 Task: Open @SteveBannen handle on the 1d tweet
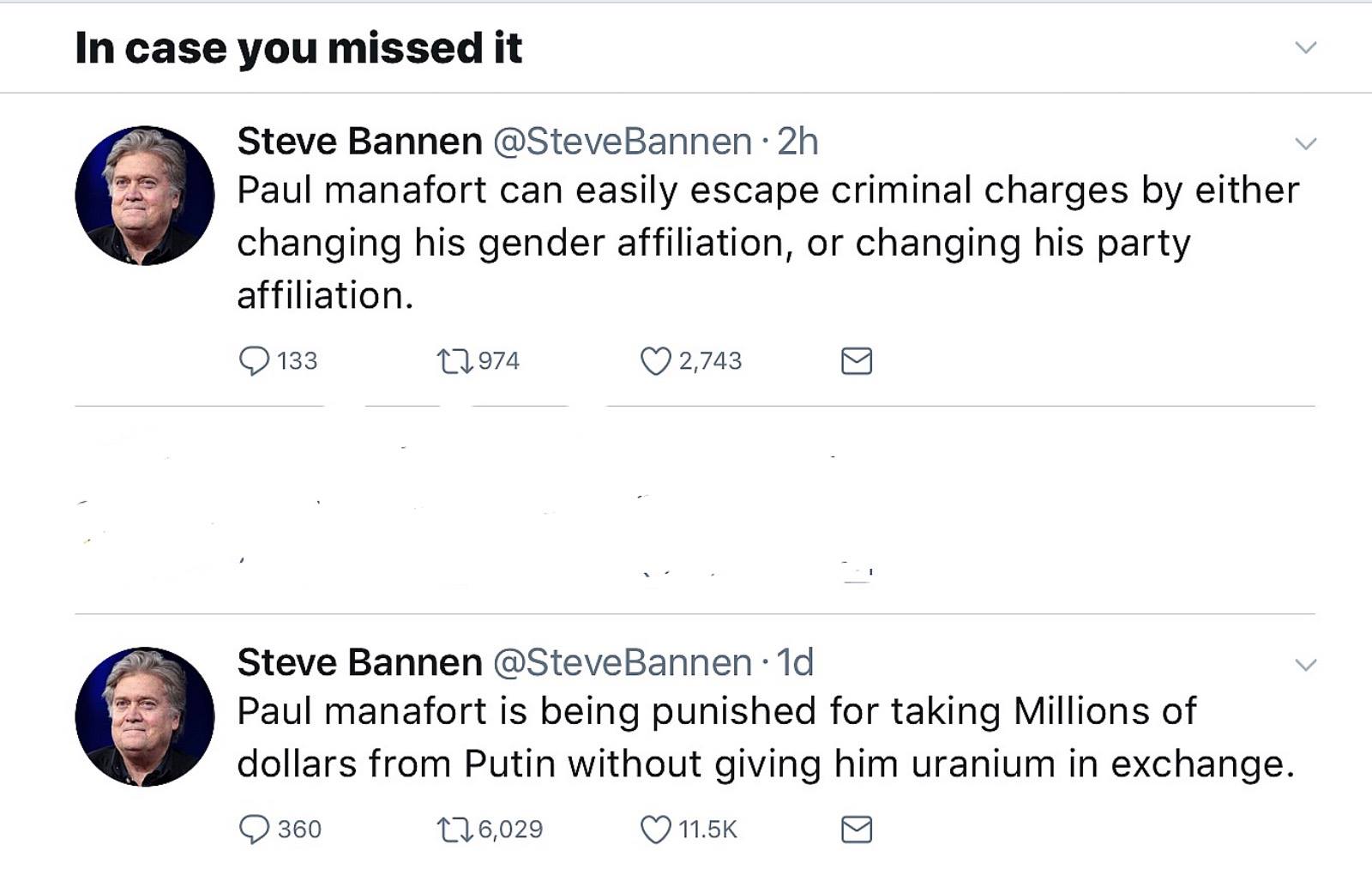[623, 662]
